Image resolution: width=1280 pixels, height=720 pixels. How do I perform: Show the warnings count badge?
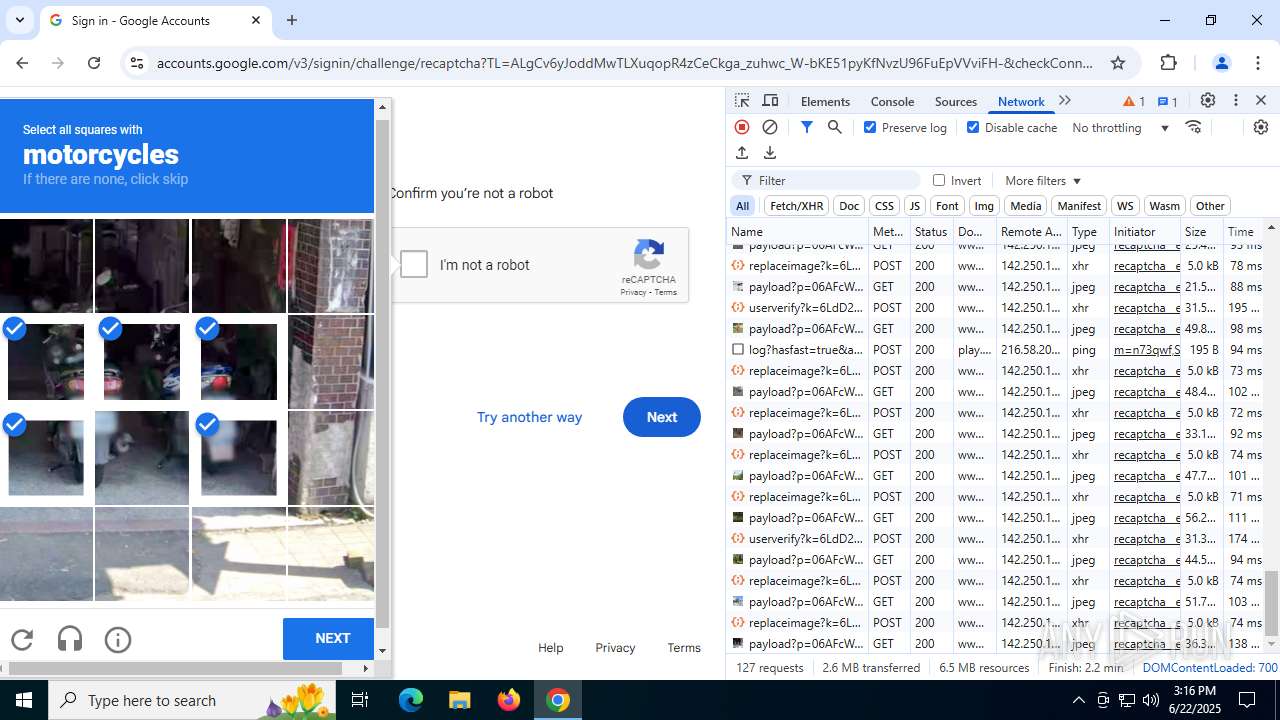[1134, 101]
